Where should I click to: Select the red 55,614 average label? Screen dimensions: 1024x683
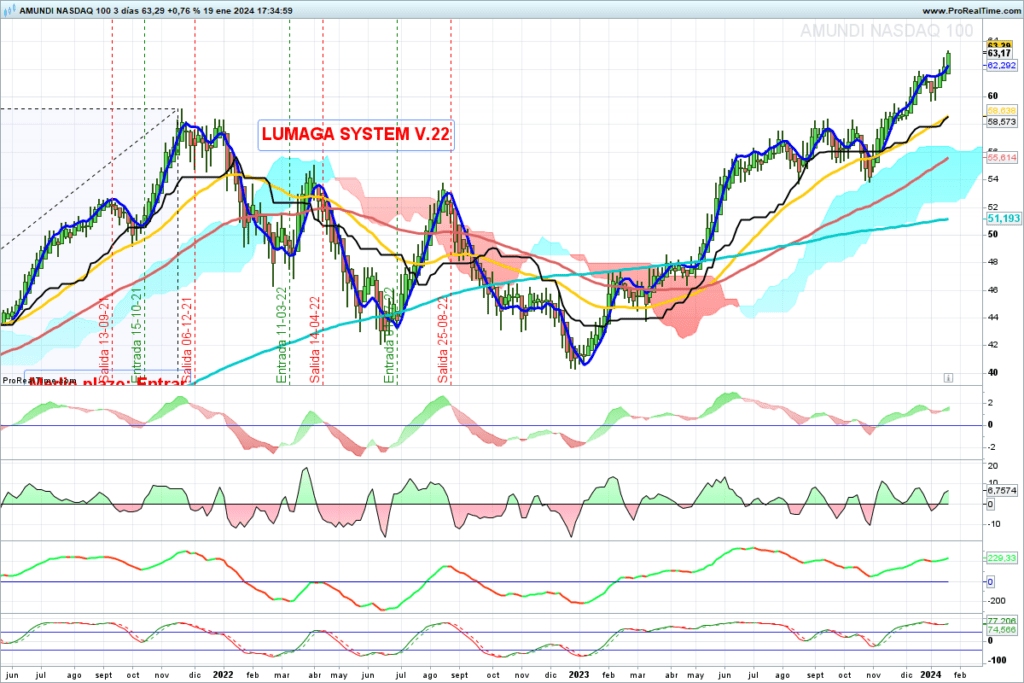[x=1001, y=158]
